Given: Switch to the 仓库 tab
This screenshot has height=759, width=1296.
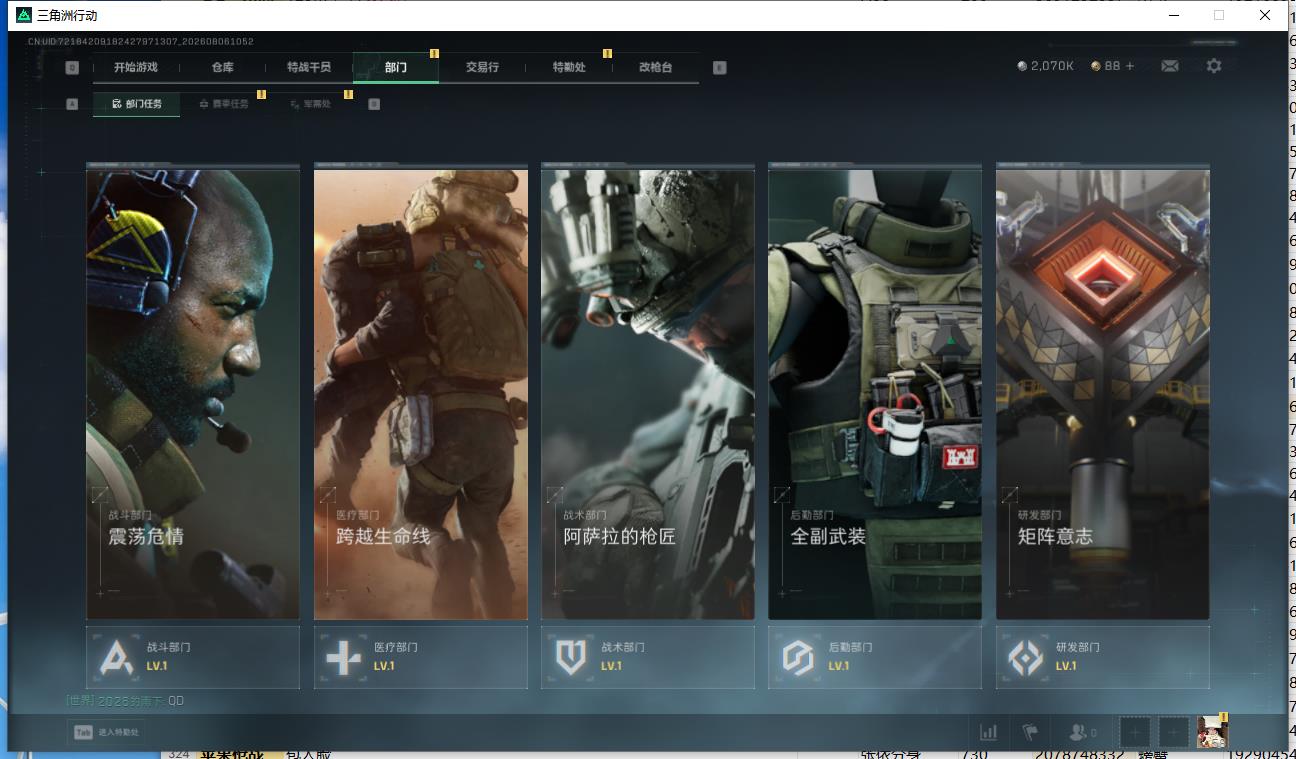Looking at the screenshot, I should click(222, 68).
